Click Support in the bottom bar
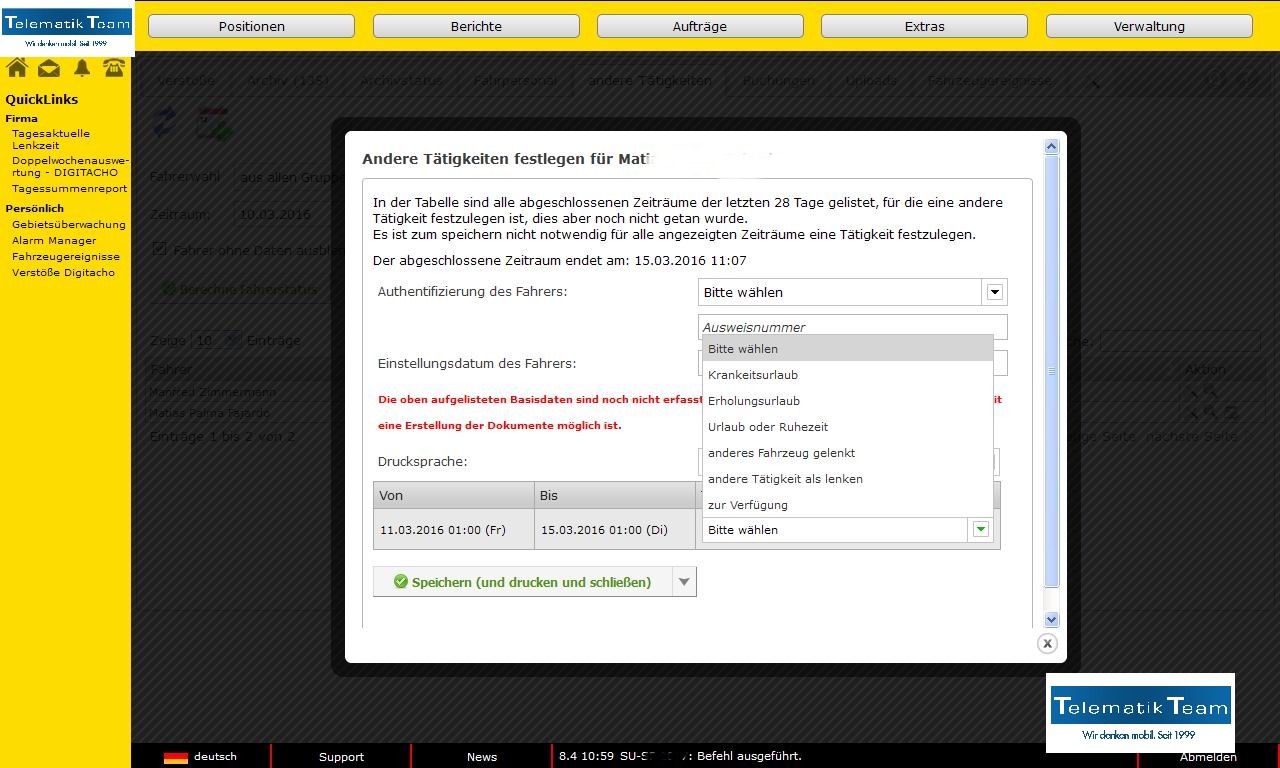This screenshot has width=1280, height=768. click(x=341, y=757)
